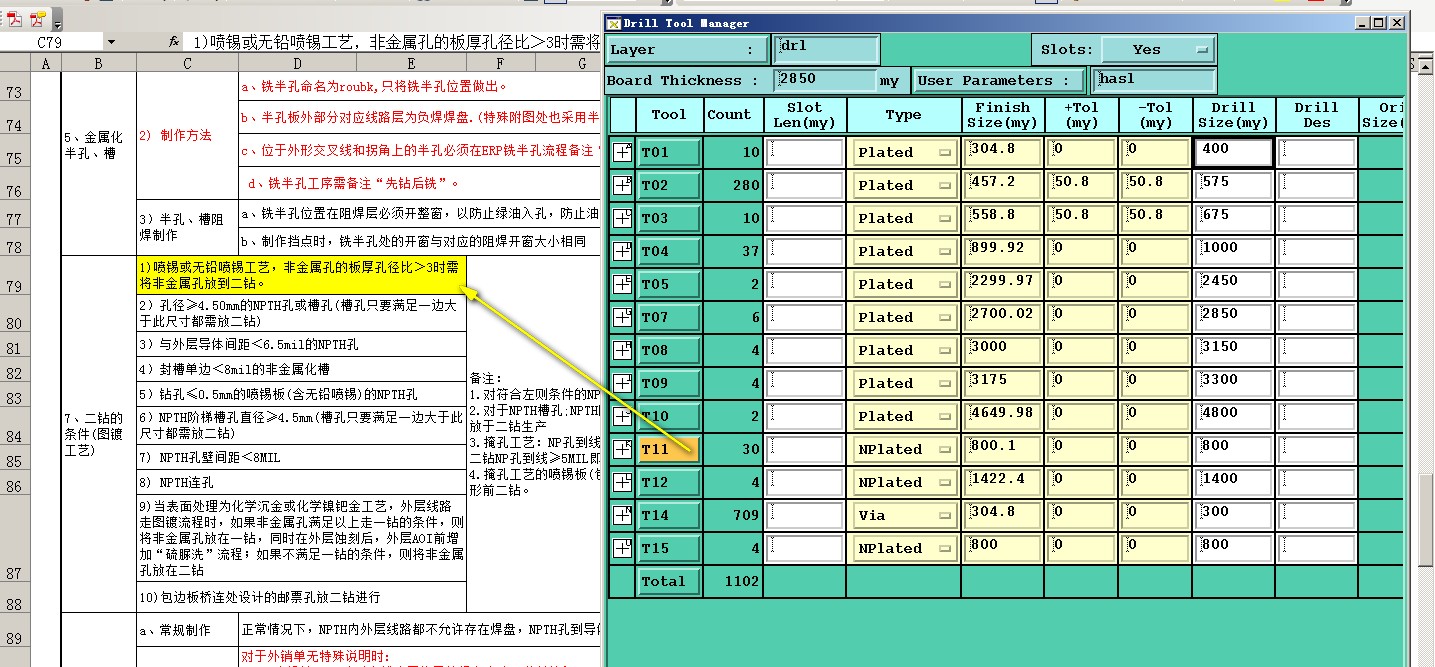The width and height of the screenshot is (1435, 667).
Task: Click cell '7、二钻的条件(图镀工艺)' in column B
Action: click(x=97, y=433)
